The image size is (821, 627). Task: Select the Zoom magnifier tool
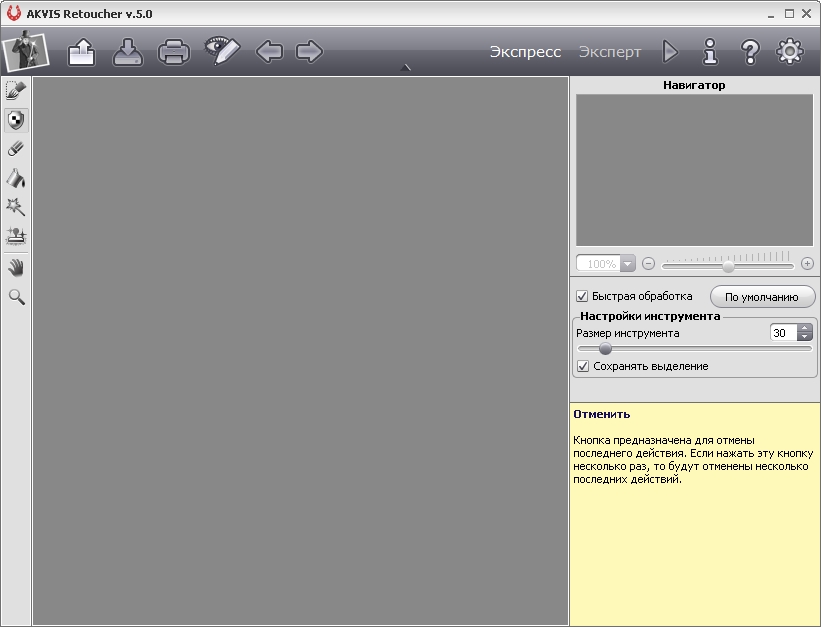coord(16,297)
